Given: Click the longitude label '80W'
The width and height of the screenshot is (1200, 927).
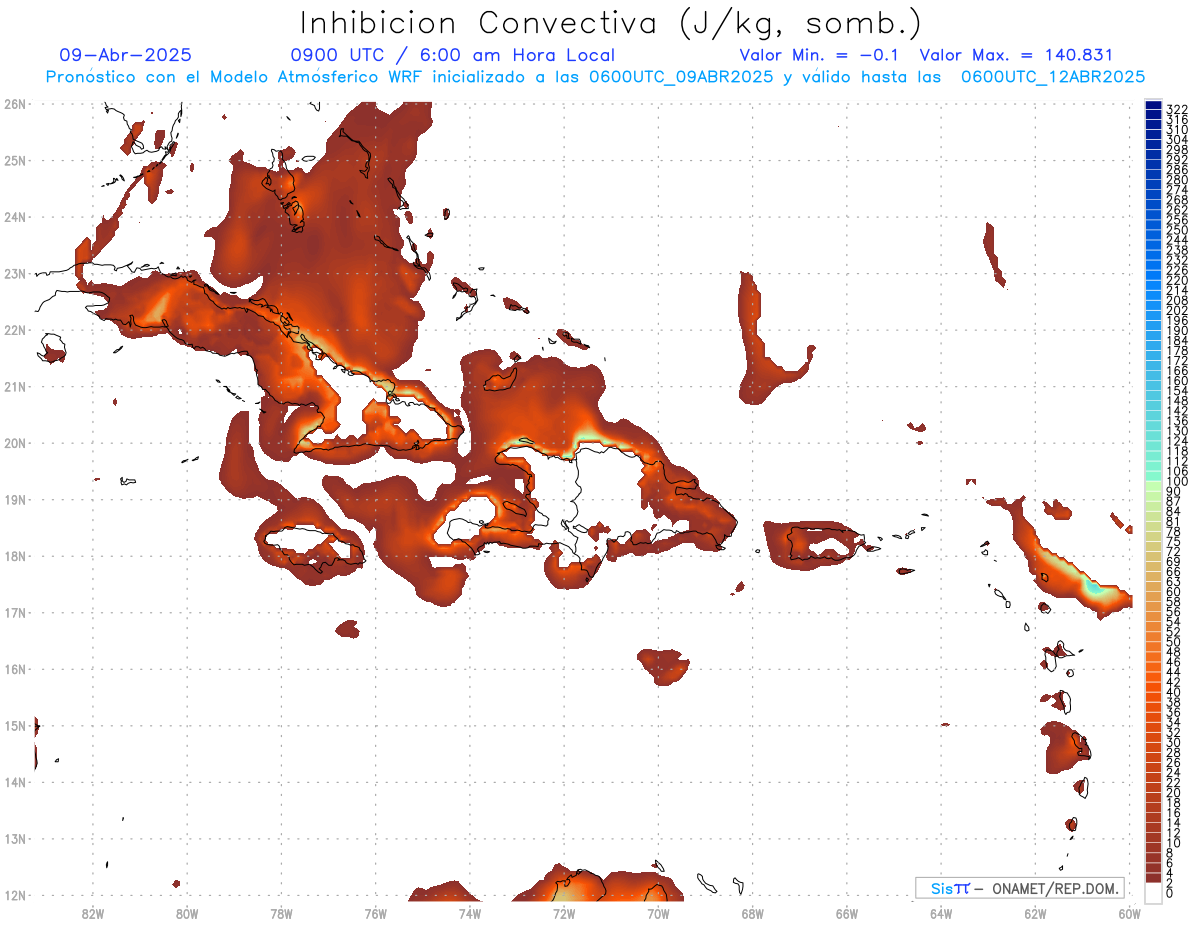Looking at the screenshot, I should (187, 913).
